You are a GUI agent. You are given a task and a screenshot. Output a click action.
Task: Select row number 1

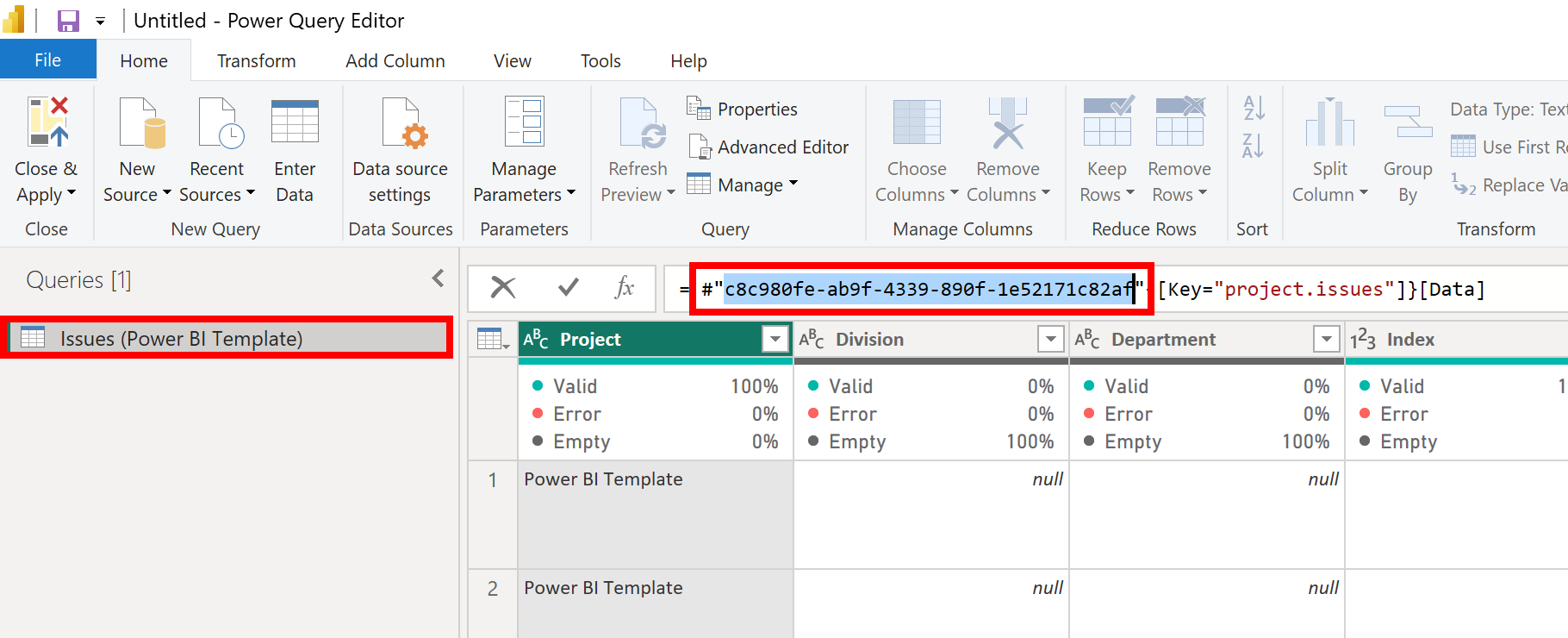pos(493,515)
